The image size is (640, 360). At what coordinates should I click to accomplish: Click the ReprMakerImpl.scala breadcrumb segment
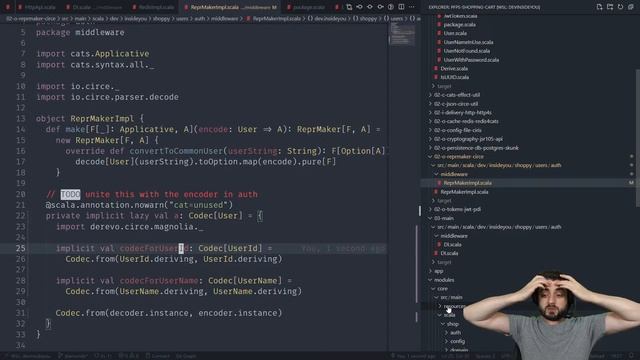(273, 19)
